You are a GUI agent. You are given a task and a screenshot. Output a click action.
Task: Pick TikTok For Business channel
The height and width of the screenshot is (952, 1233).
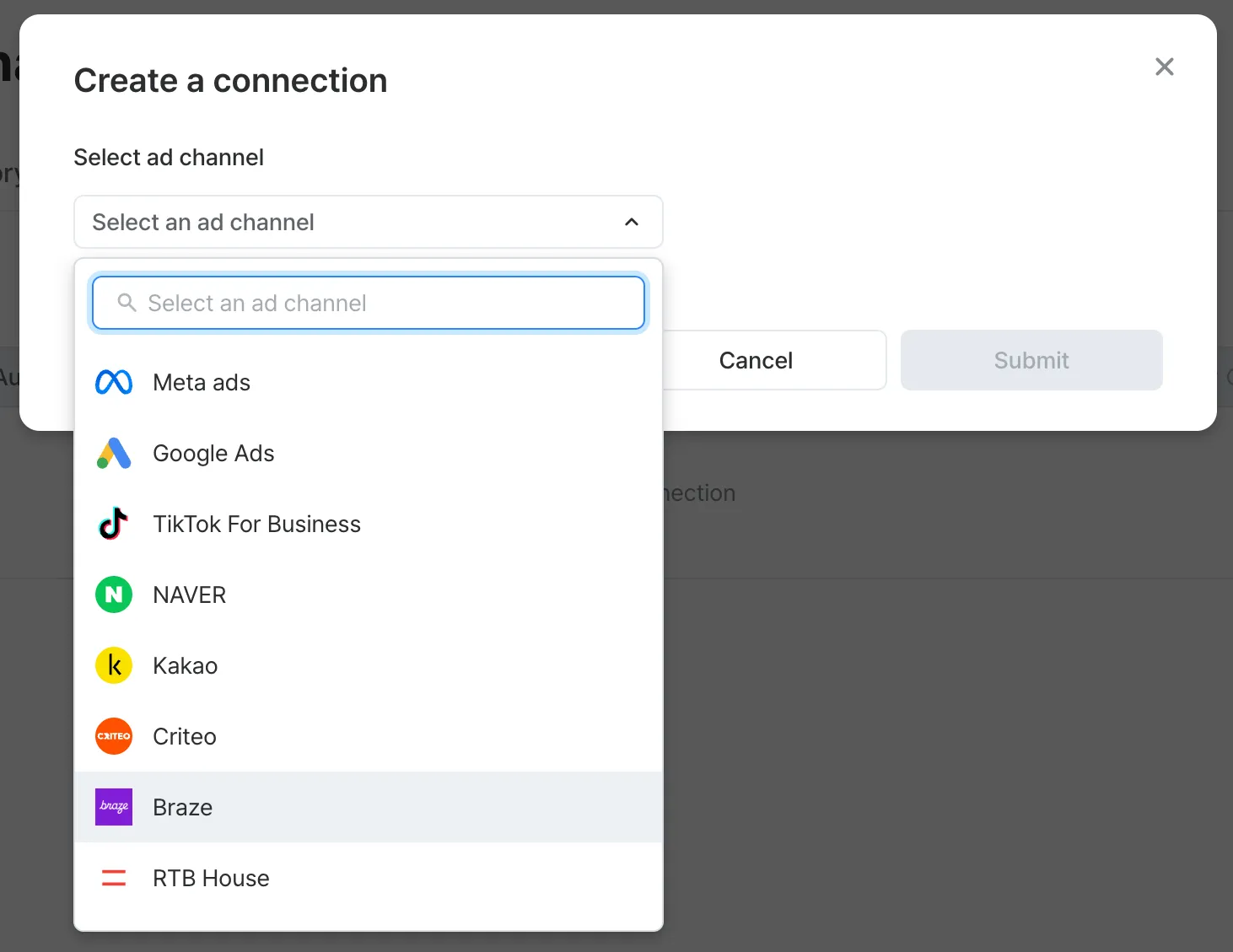(369, 524)
